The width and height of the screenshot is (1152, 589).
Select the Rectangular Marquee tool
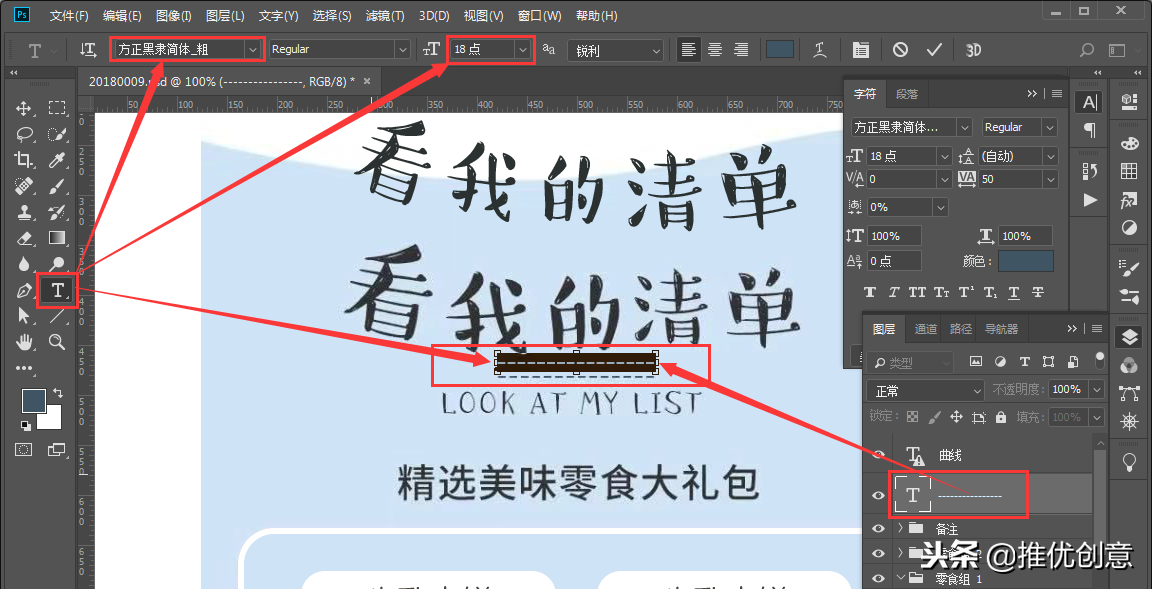57,109
